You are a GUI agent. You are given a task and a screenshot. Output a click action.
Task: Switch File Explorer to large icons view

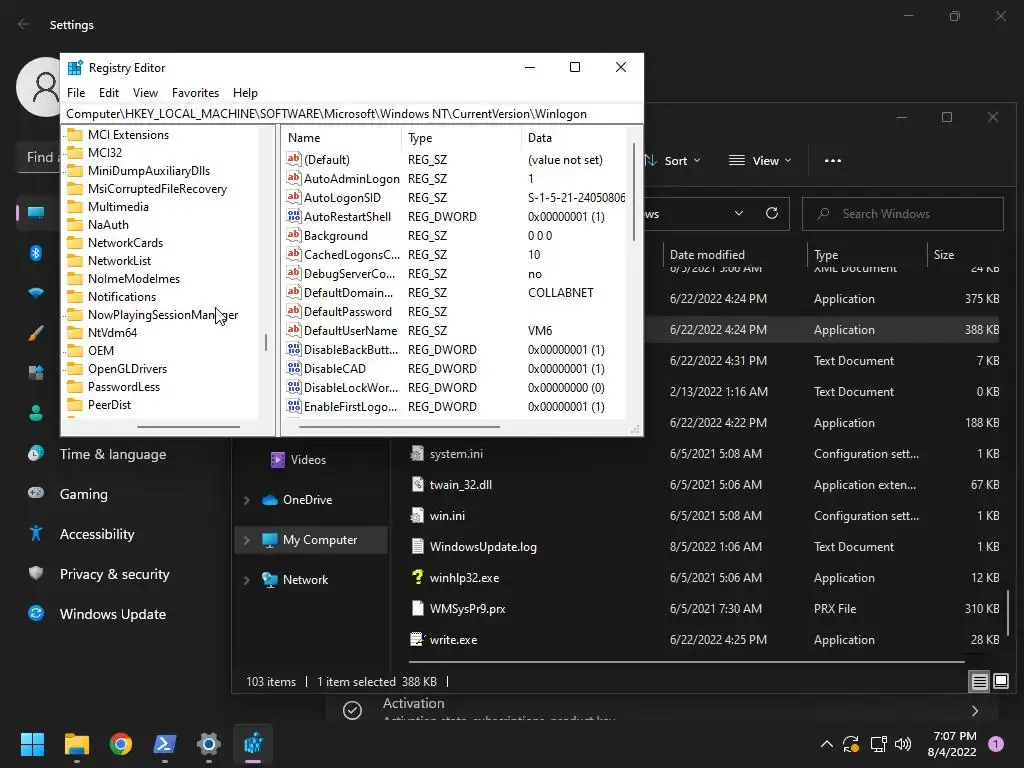(x=1001, y=682)
